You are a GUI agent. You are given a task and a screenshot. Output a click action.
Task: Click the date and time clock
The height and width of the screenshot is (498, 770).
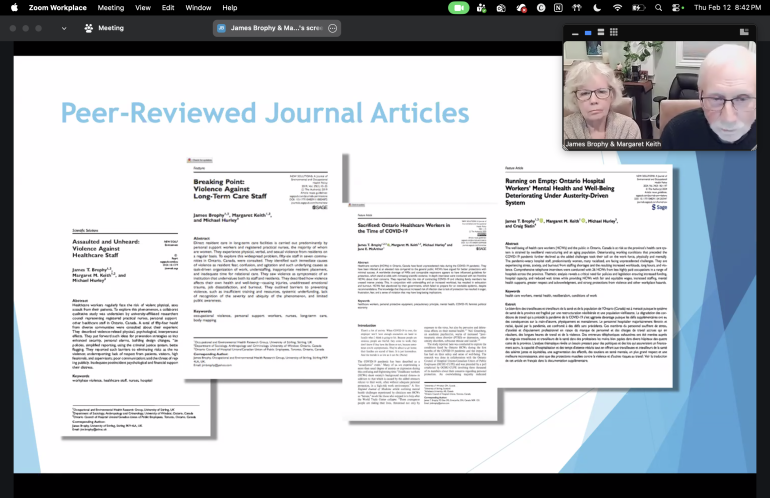[727, 7]
